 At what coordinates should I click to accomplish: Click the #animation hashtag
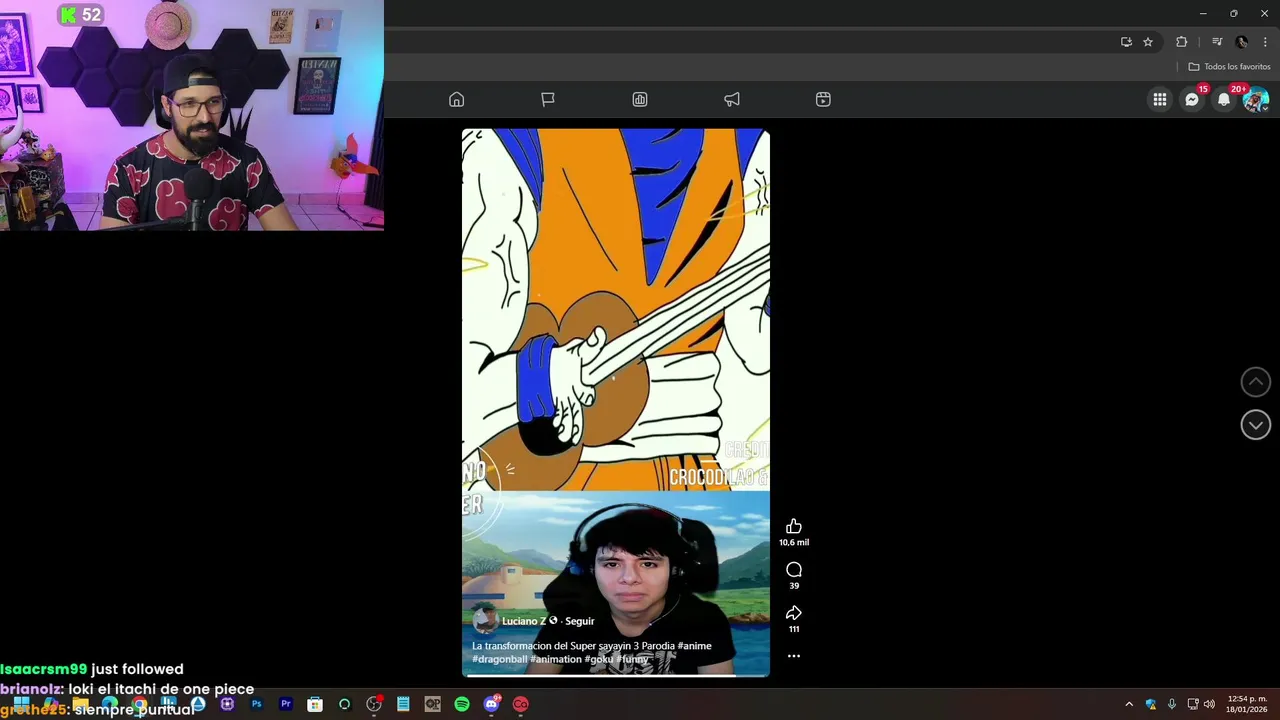[555, 659]
